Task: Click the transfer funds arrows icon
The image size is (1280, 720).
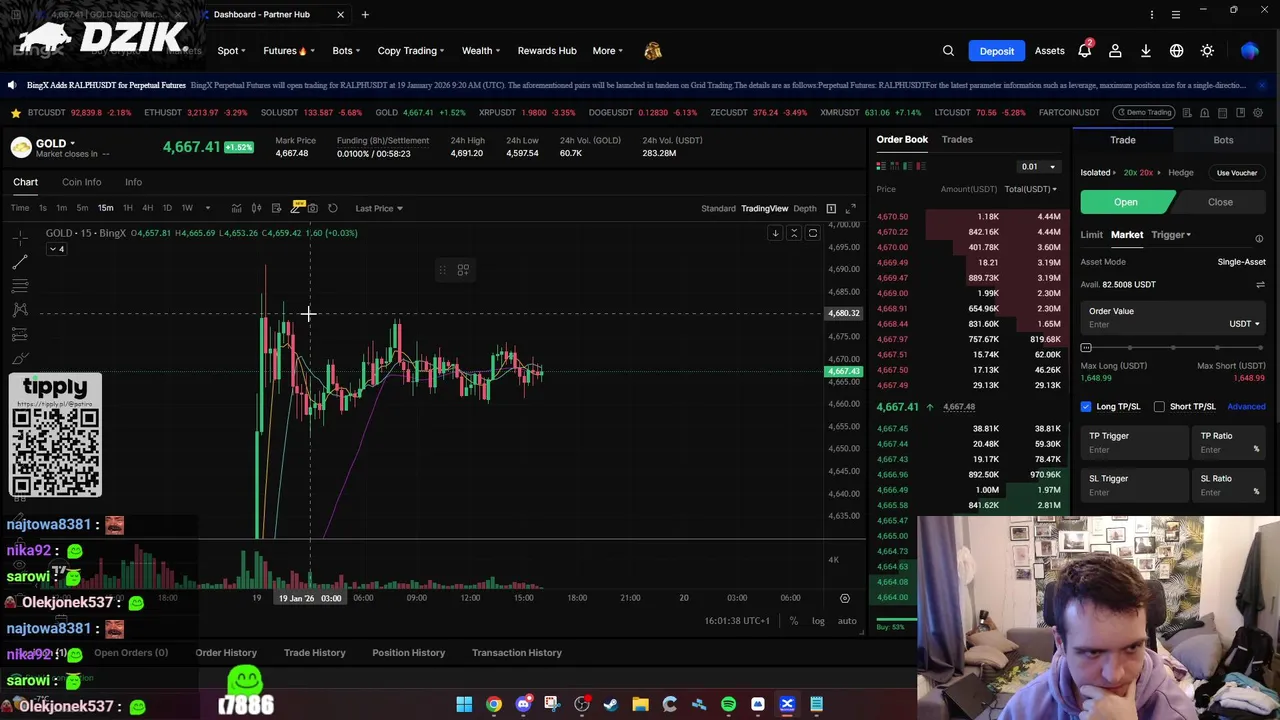Action: (1260, 285)
